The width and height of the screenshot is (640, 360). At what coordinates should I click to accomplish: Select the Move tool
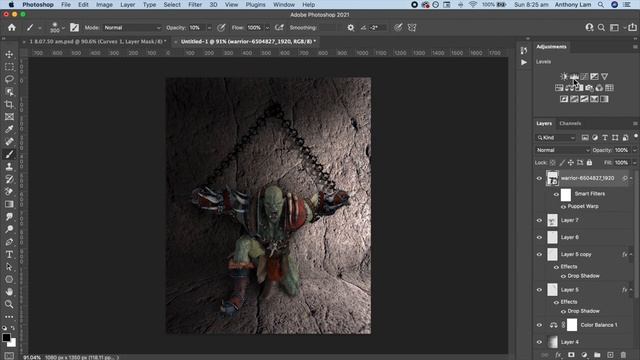(x=9, y=54)
